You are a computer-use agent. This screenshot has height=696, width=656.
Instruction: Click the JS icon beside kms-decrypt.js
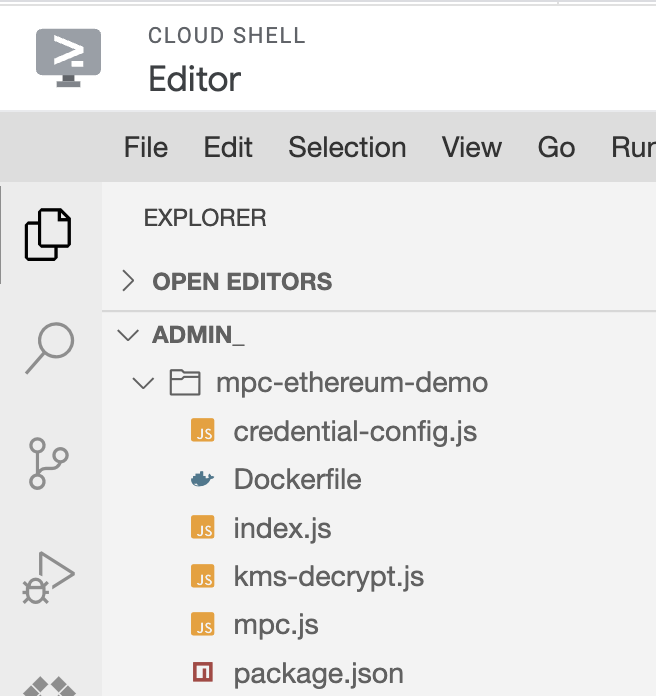(x=203, y=576)
